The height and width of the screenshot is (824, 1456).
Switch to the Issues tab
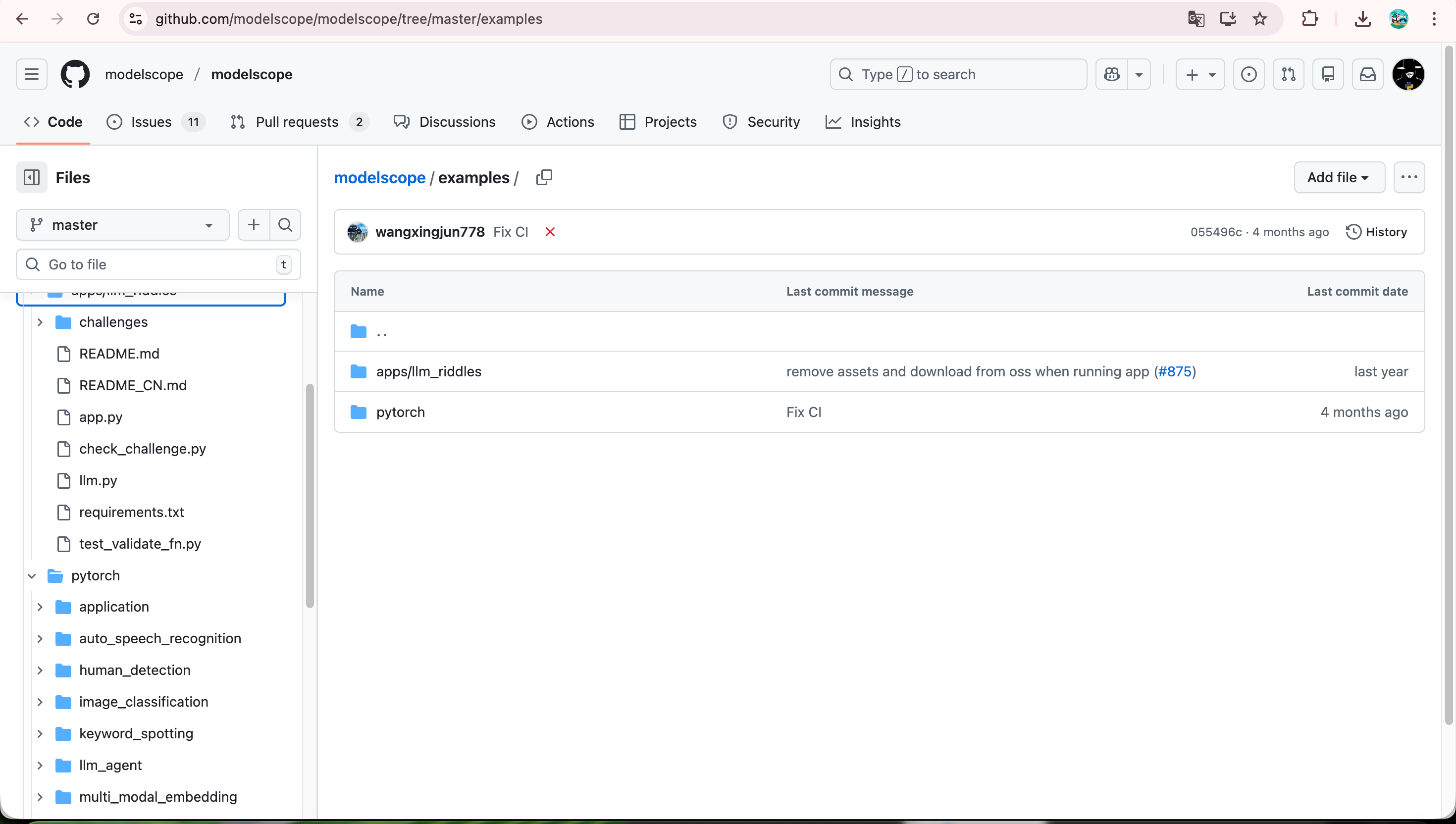point(151,122)
